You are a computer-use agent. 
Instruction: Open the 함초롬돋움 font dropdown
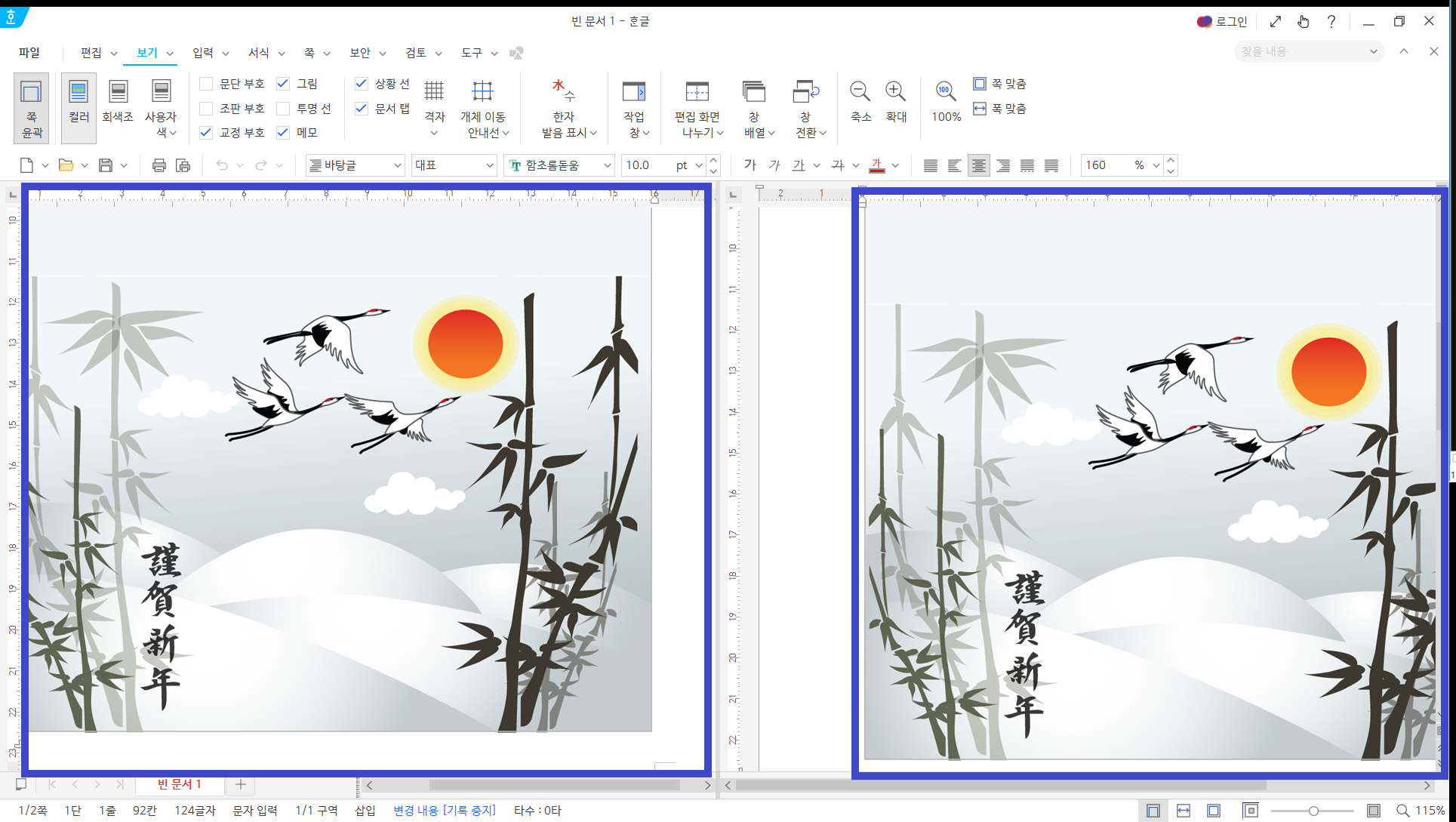point(607,165)
